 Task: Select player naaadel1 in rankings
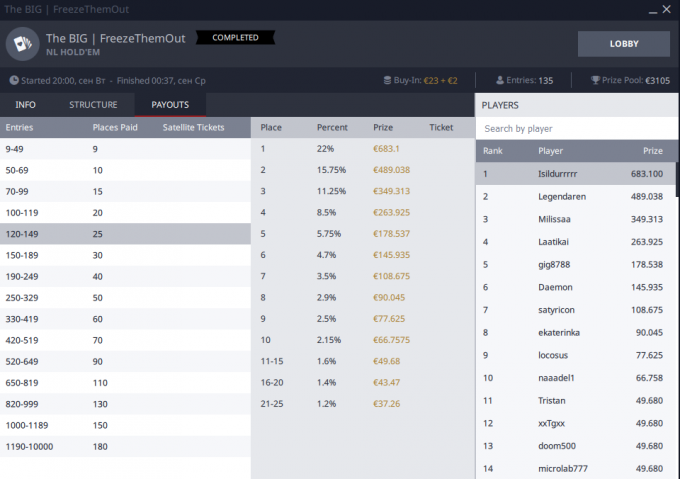575,378
